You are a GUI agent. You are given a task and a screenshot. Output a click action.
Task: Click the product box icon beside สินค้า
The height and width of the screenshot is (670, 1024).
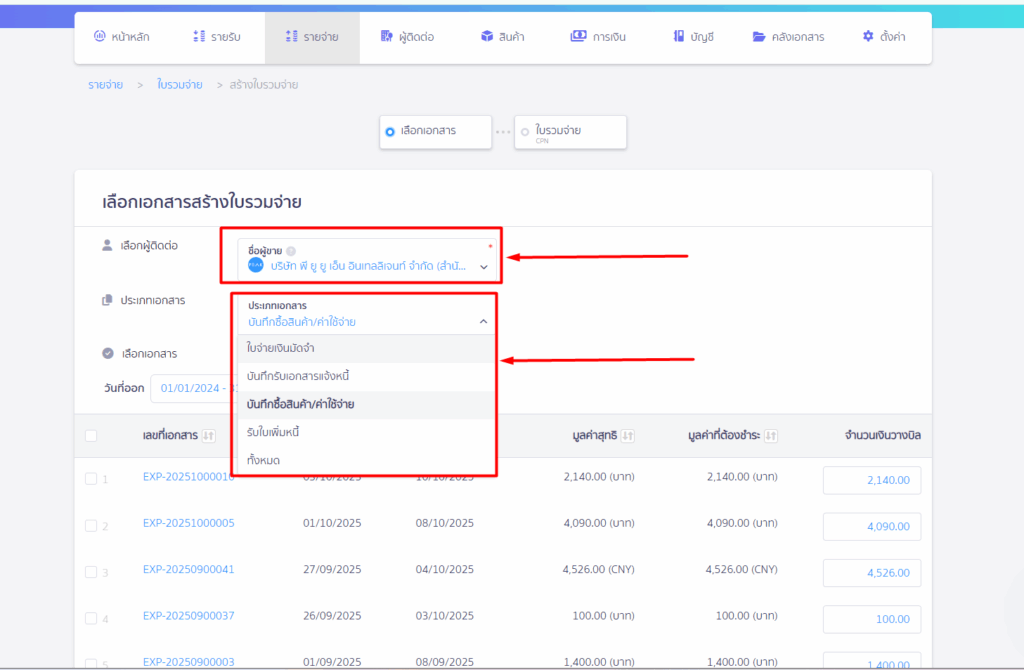pos(486,37)
